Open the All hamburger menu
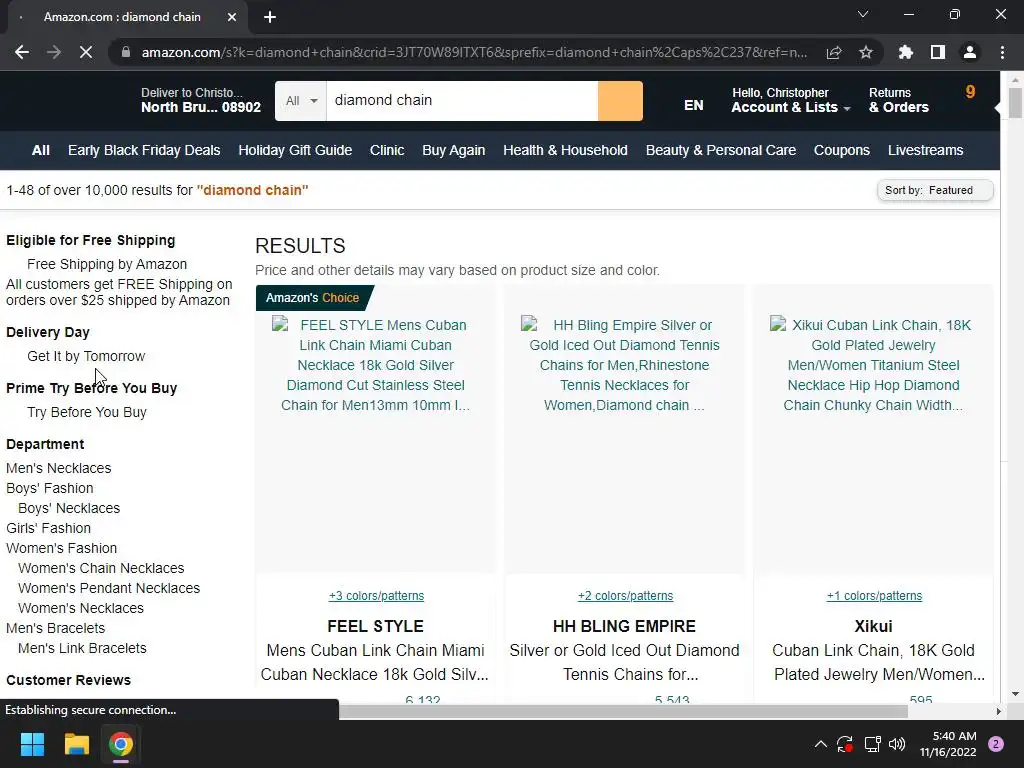 click(40, 150)
